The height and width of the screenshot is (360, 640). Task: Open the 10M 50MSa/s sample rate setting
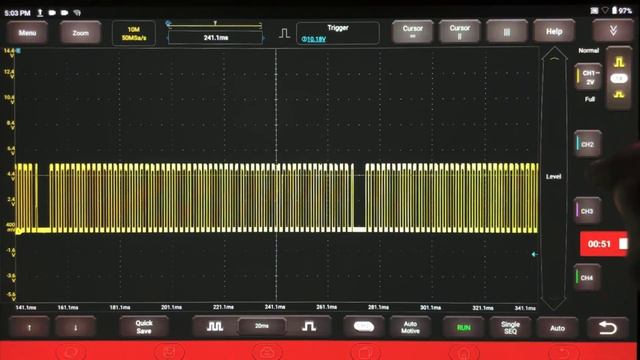pos(134,33)
